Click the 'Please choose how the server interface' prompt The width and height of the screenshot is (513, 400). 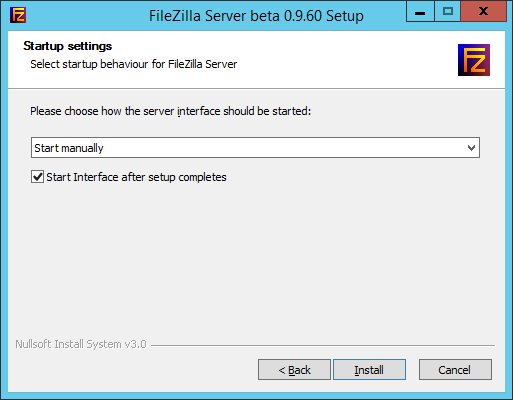pyautogui.click(x=171, y=111)
